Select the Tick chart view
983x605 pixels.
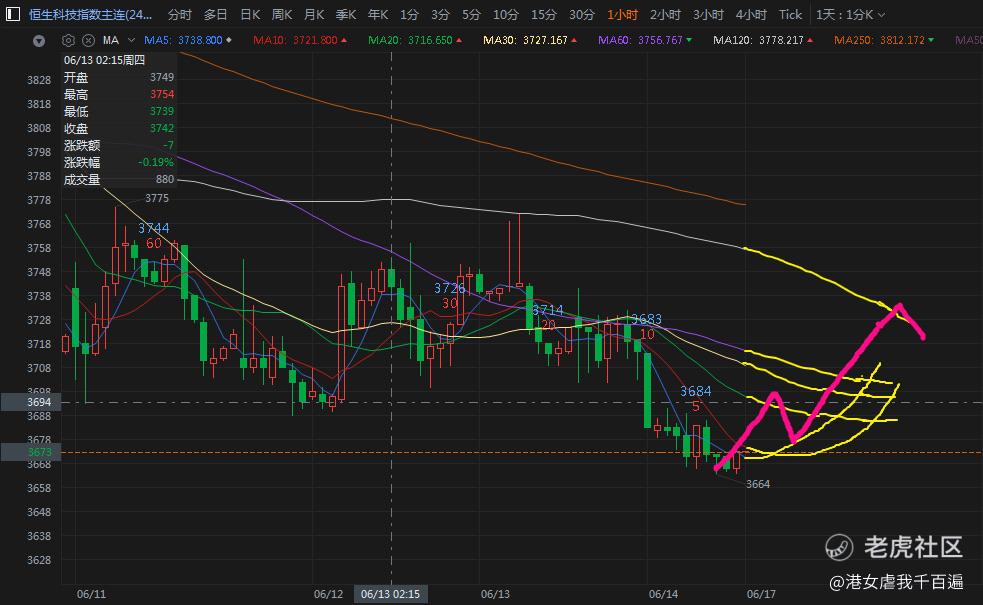[x=790, y=14]
